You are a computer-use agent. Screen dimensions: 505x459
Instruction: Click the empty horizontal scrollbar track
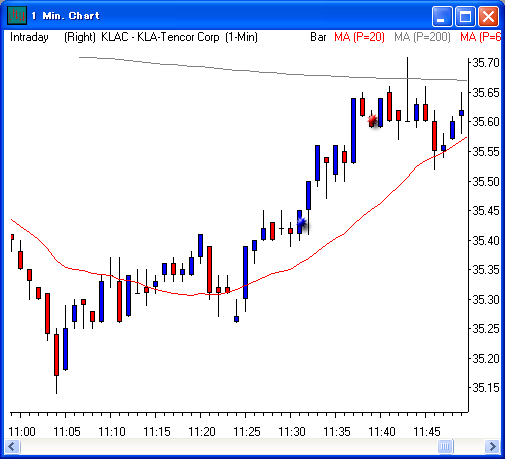[x=229, y=446]
